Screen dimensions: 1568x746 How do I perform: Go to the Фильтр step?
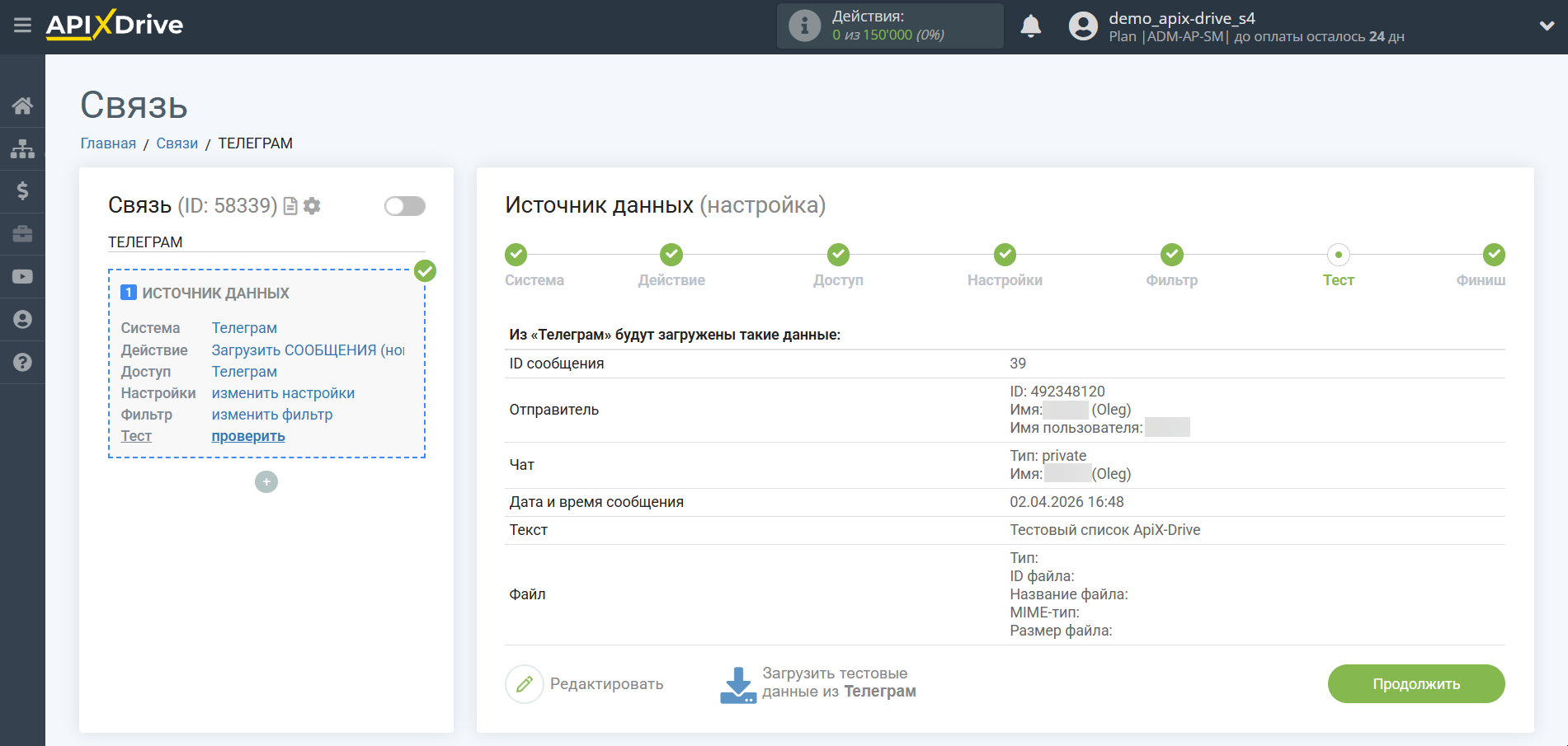click(x=1171, y=256)
